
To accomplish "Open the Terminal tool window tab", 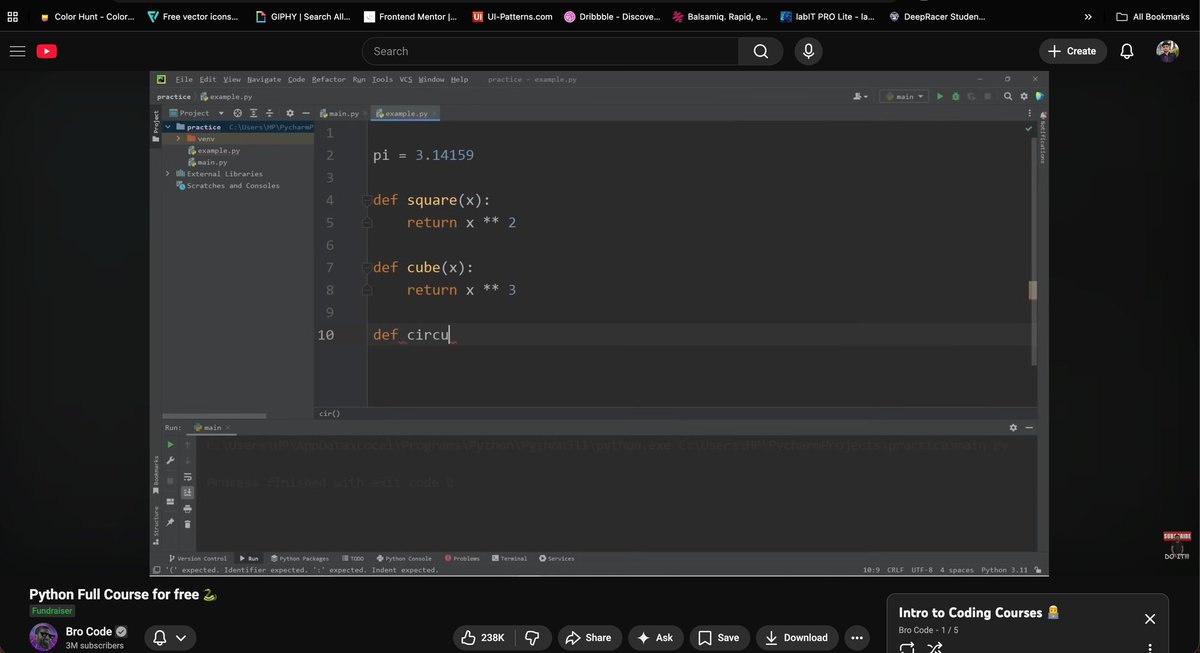I will coord(509,558).
